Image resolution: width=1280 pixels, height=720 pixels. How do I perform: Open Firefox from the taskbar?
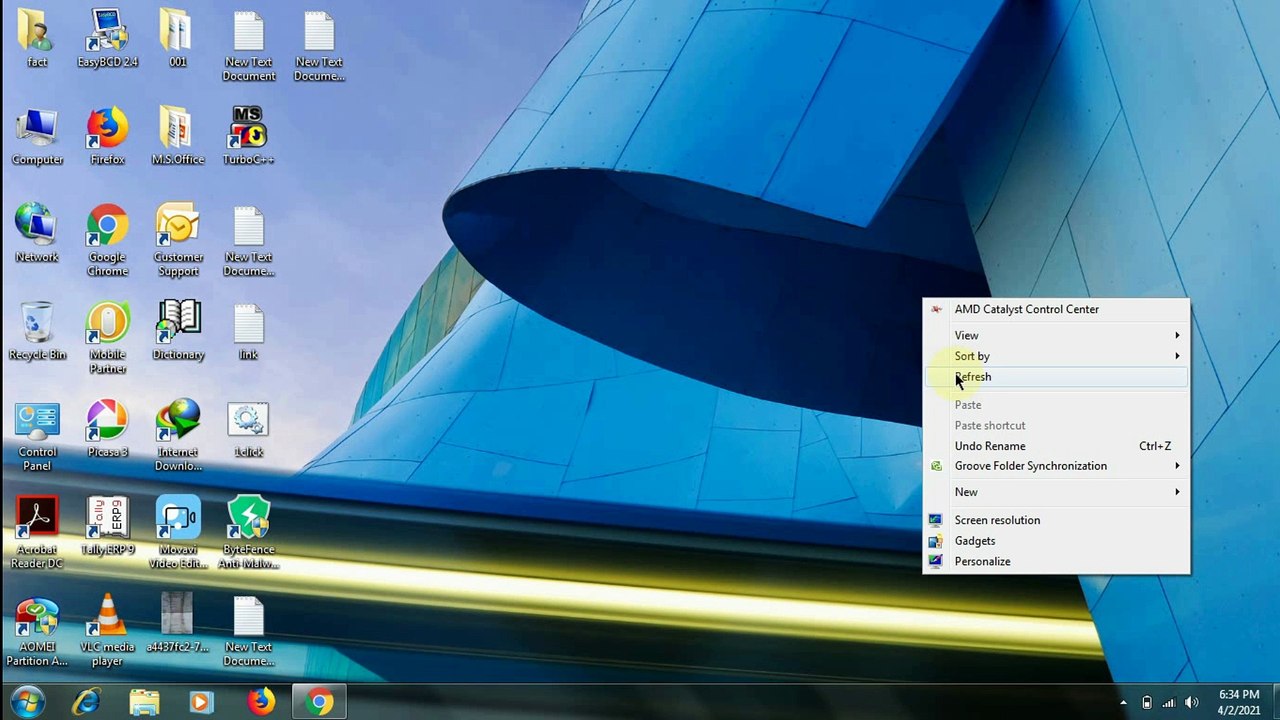point(261,702)
